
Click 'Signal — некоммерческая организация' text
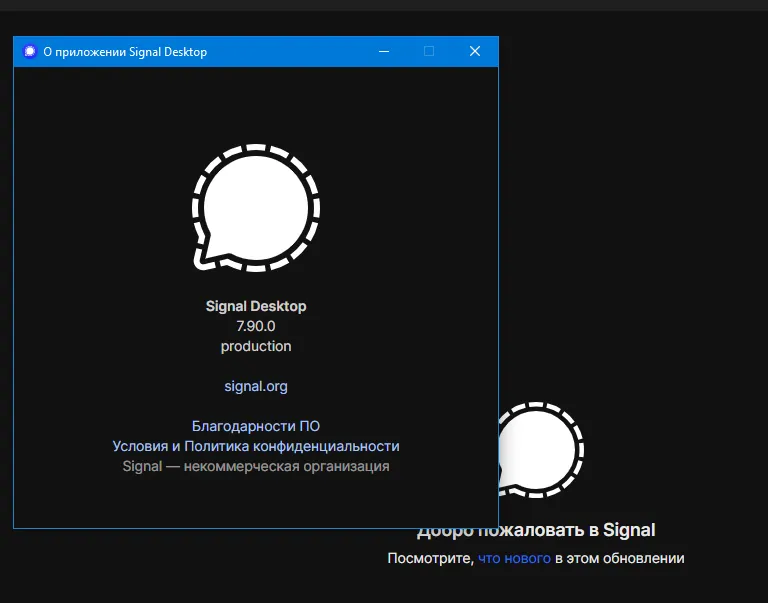point(256,466)
